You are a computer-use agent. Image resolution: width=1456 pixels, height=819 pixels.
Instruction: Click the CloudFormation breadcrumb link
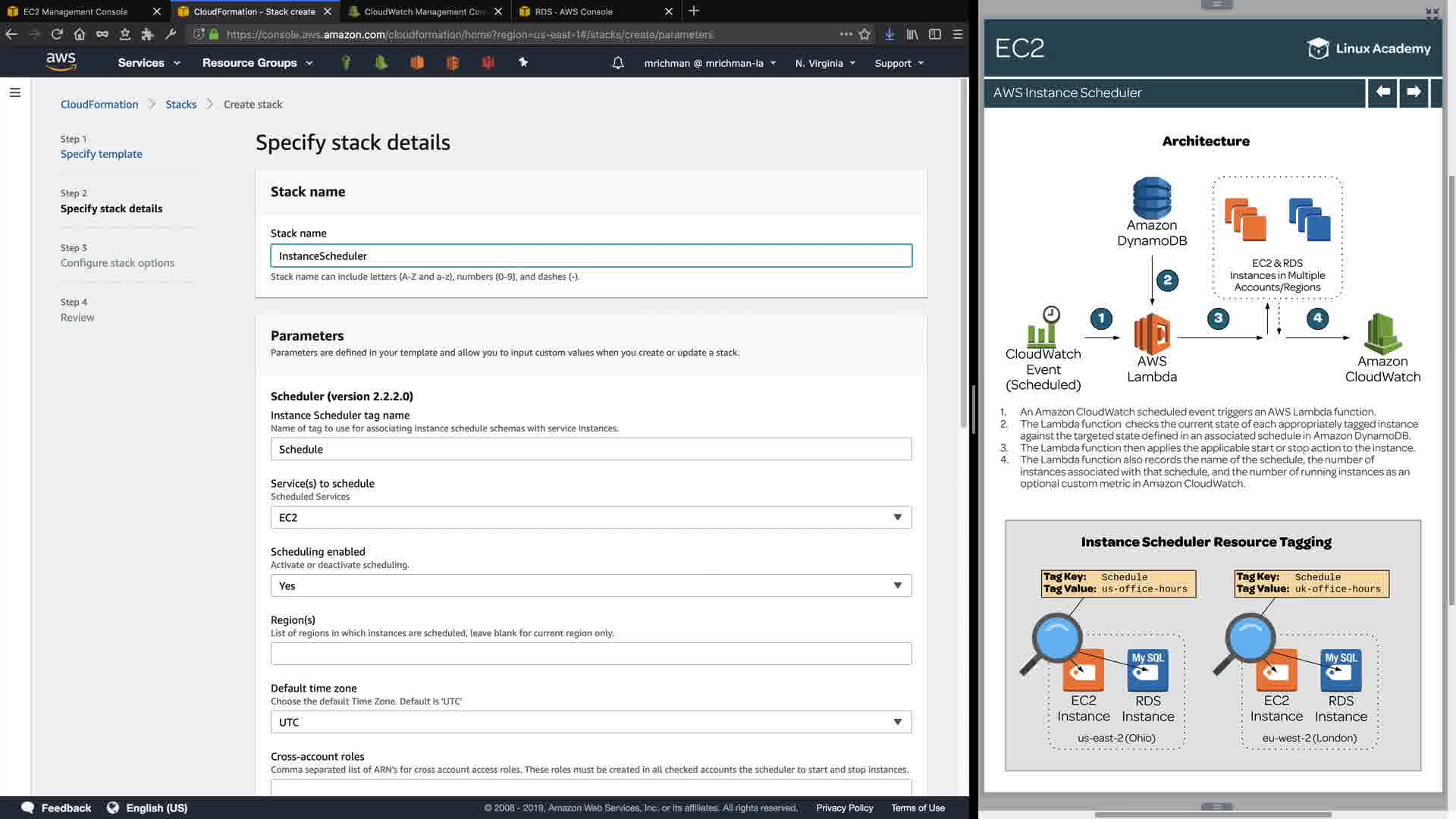[99, 105]
